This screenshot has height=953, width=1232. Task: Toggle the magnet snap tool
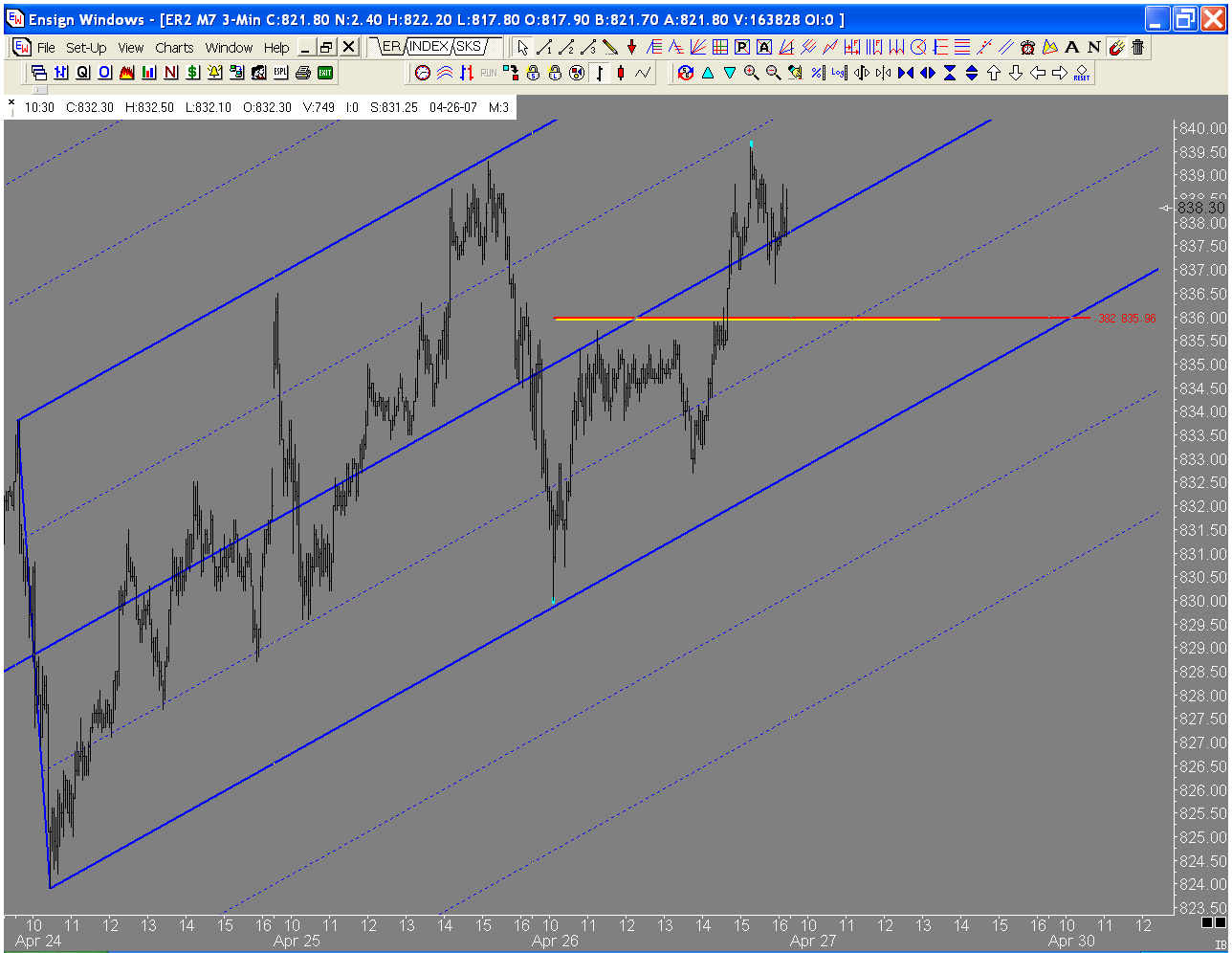click(1115, 47)
